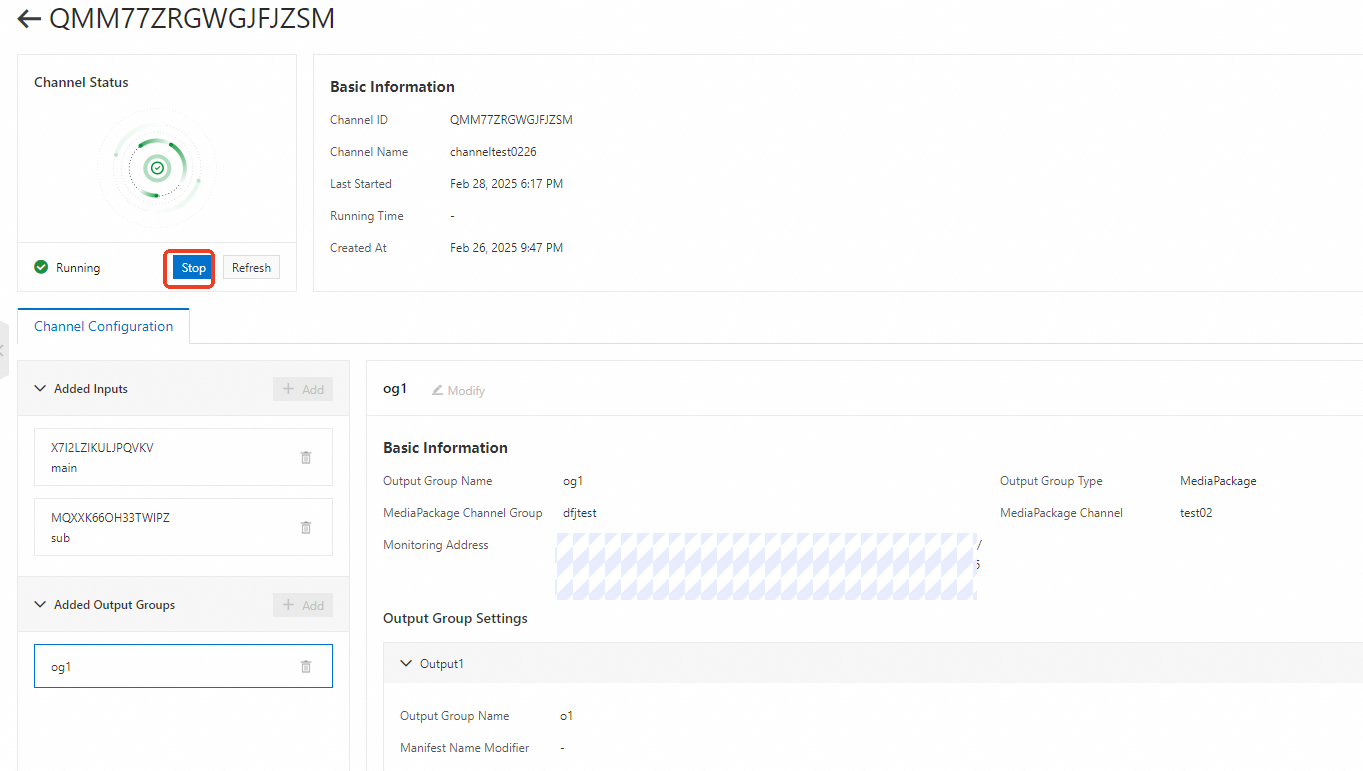
Task: Click the og1 title beside Modify
Action: tap(395, 389)
